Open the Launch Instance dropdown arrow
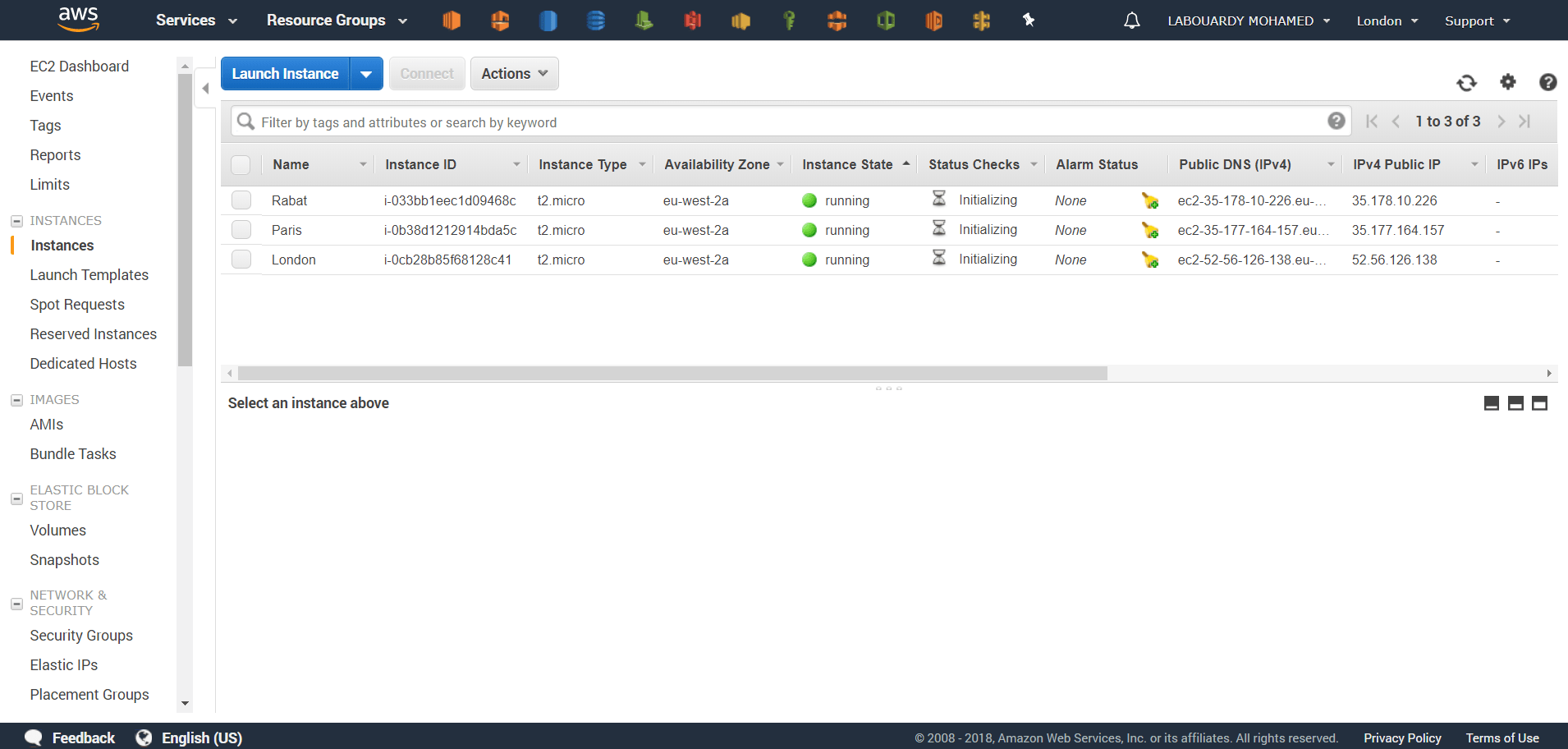 (x=366, y=74)
